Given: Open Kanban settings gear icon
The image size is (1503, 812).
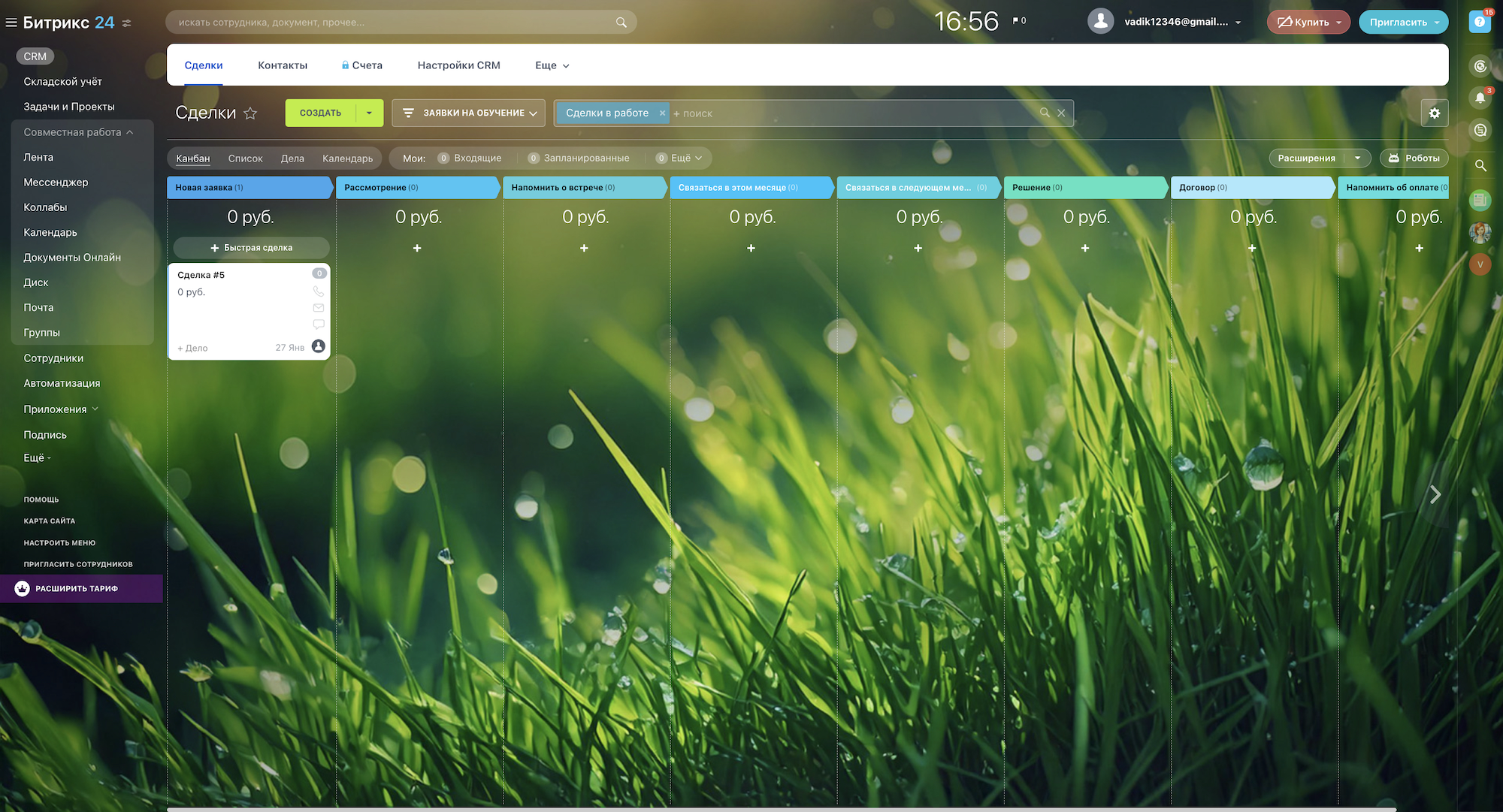Looking at the screenshot, I should point(1434,113).
